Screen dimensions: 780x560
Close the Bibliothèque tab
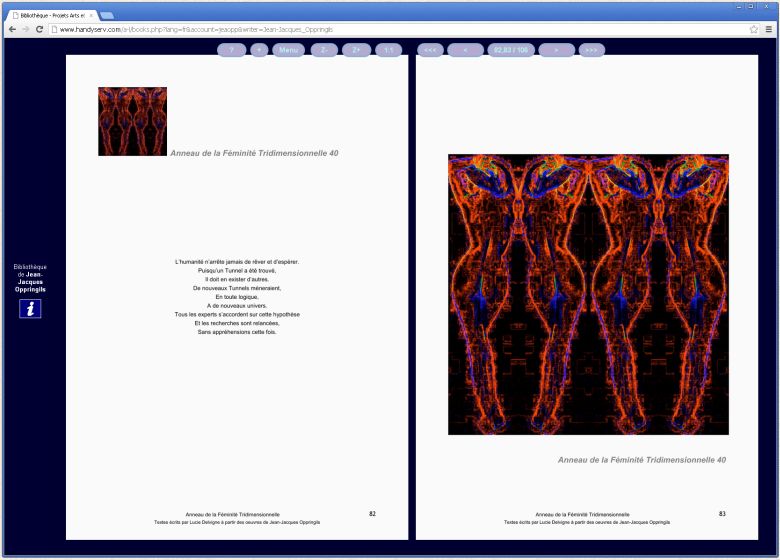(91, 15)
